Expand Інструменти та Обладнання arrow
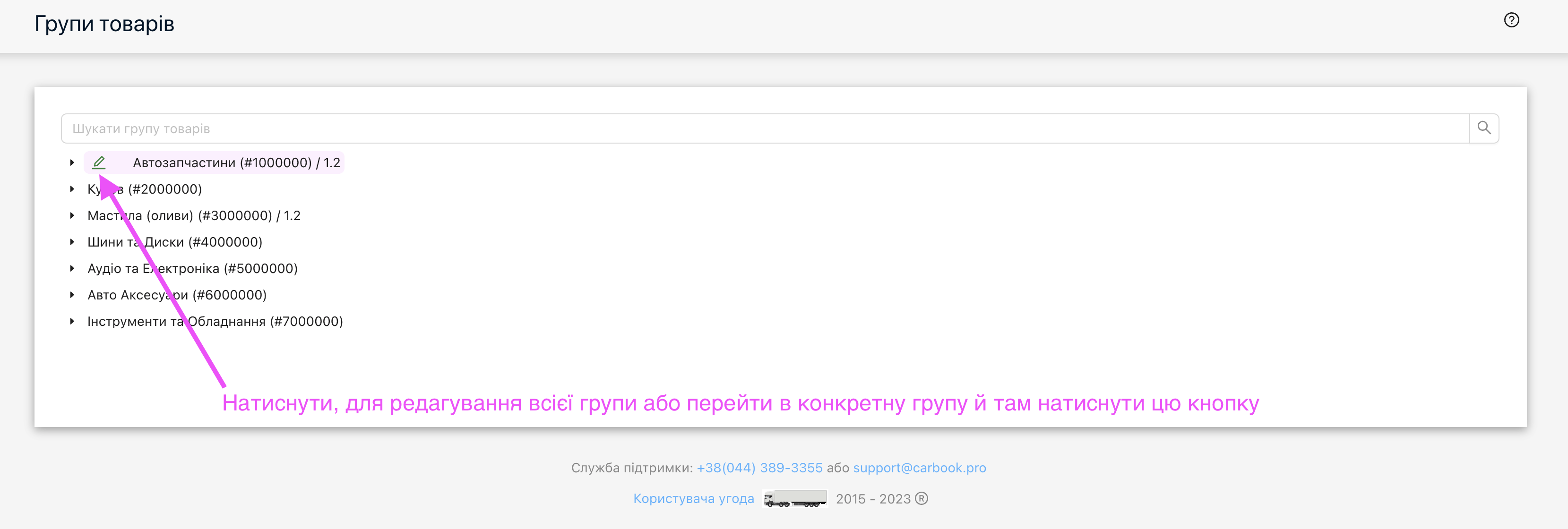The width and height of the screenshot is (1568, 529). pyautogui.click(x=72, y=321)
